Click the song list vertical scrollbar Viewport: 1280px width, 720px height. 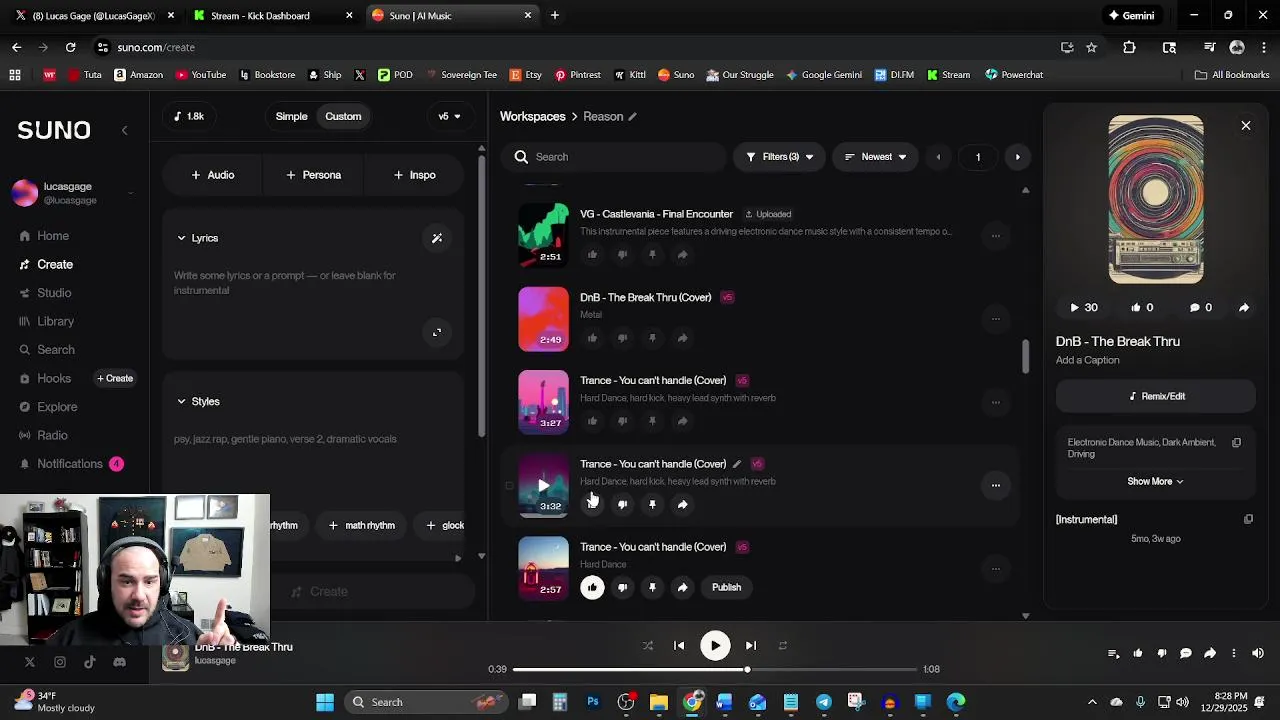[x=1025, y=357]
